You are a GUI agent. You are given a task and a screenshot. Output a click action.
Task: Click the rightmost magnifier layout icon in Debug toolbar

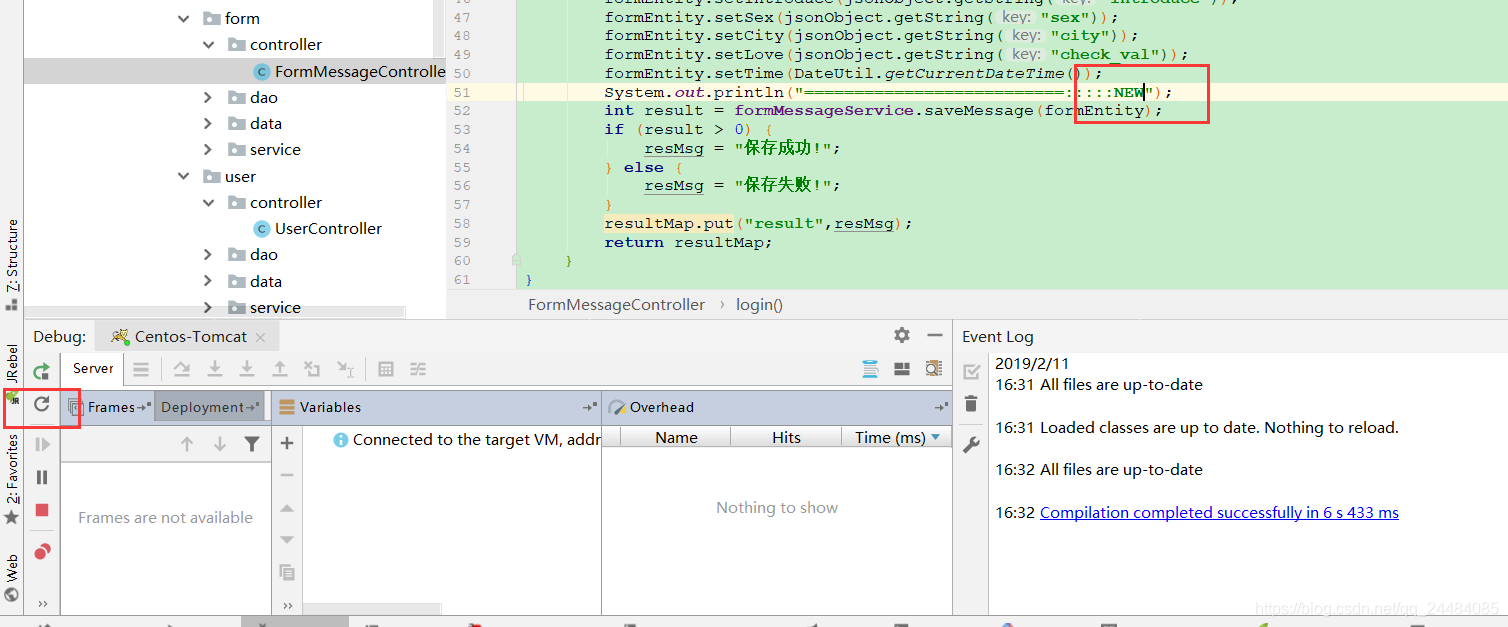click(x=934, y=369)
